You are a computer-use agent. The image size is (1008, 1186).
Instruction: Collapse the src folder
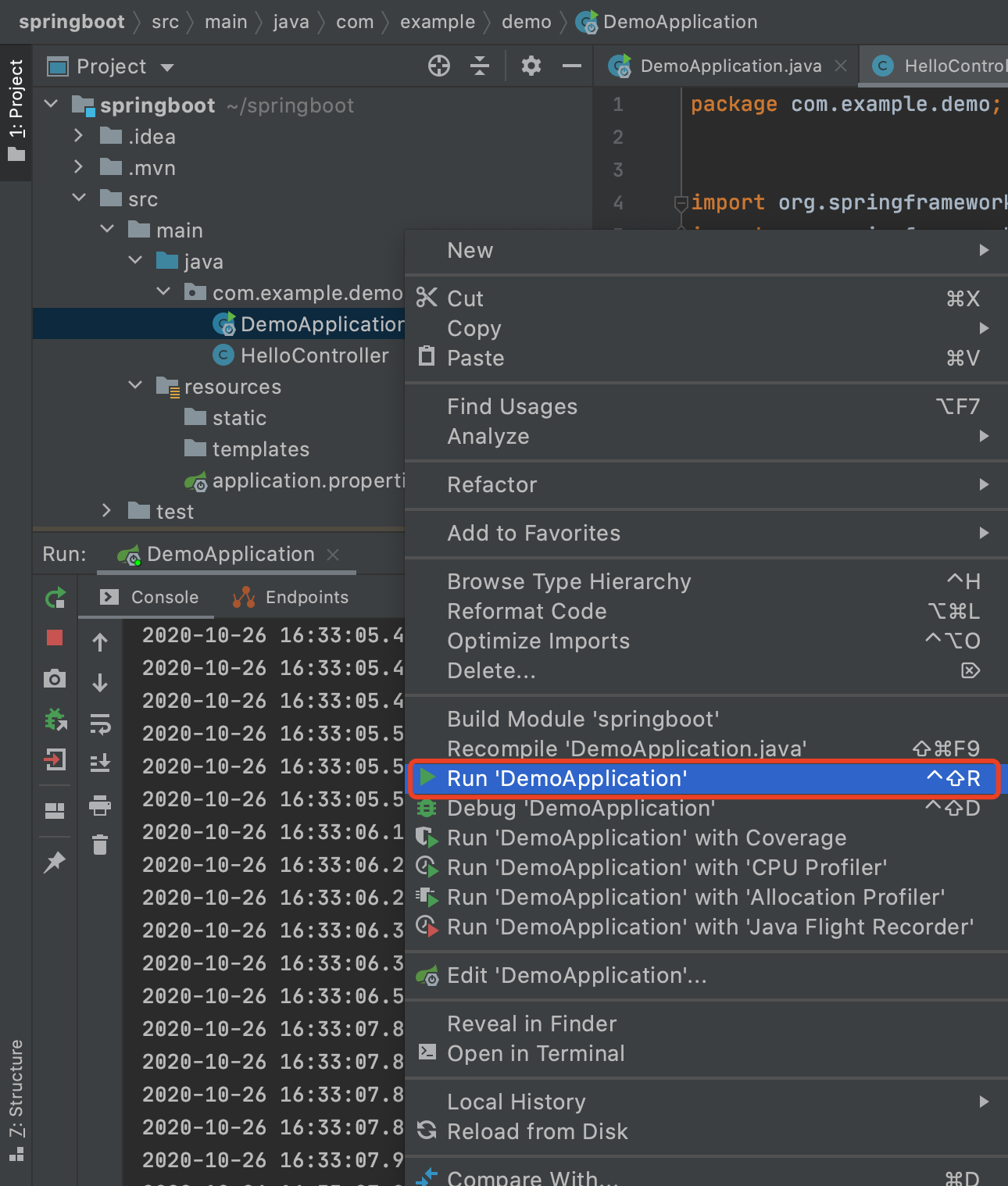tap(79, 198)
